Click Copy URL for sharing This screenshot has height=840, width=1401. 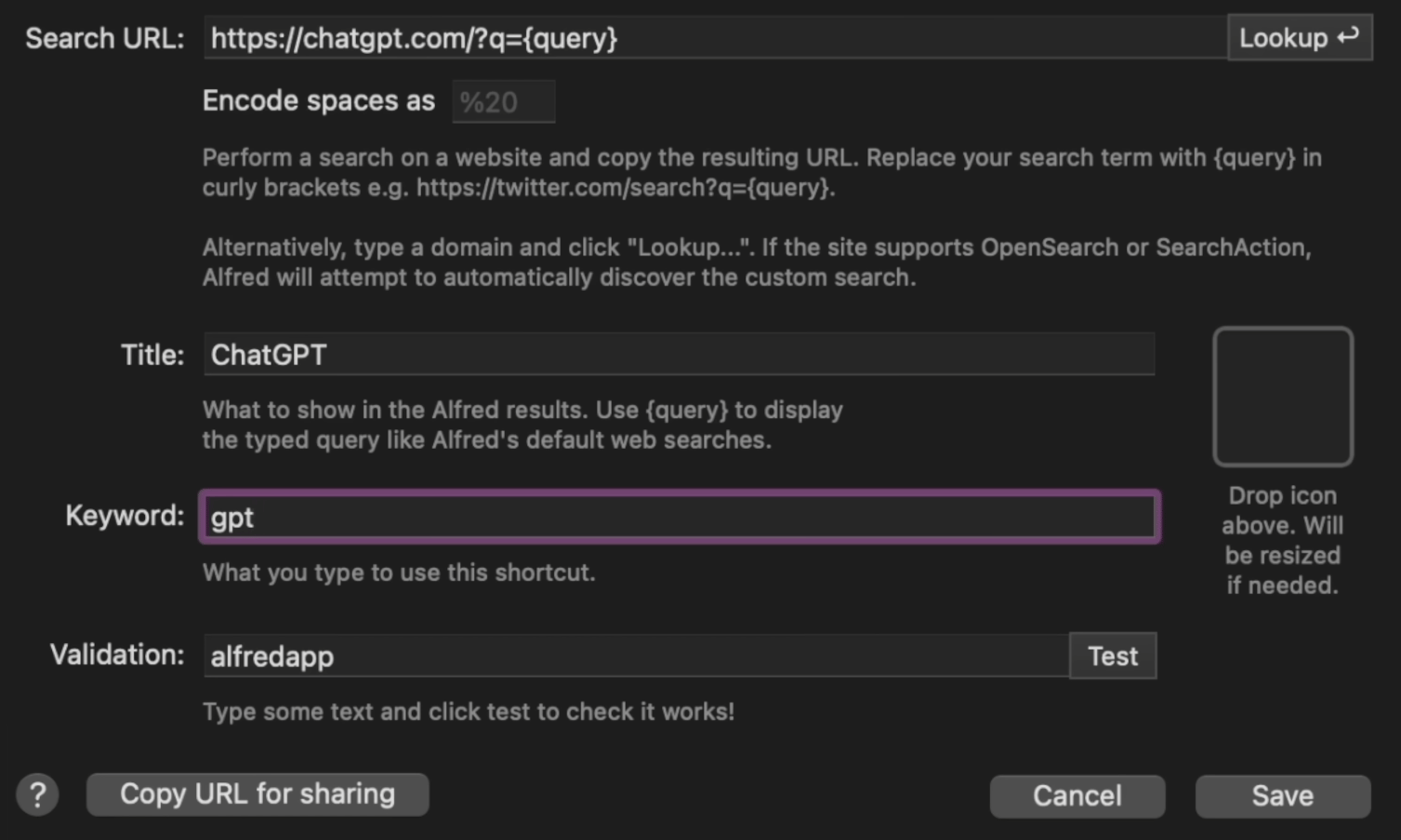pos(258,794)
